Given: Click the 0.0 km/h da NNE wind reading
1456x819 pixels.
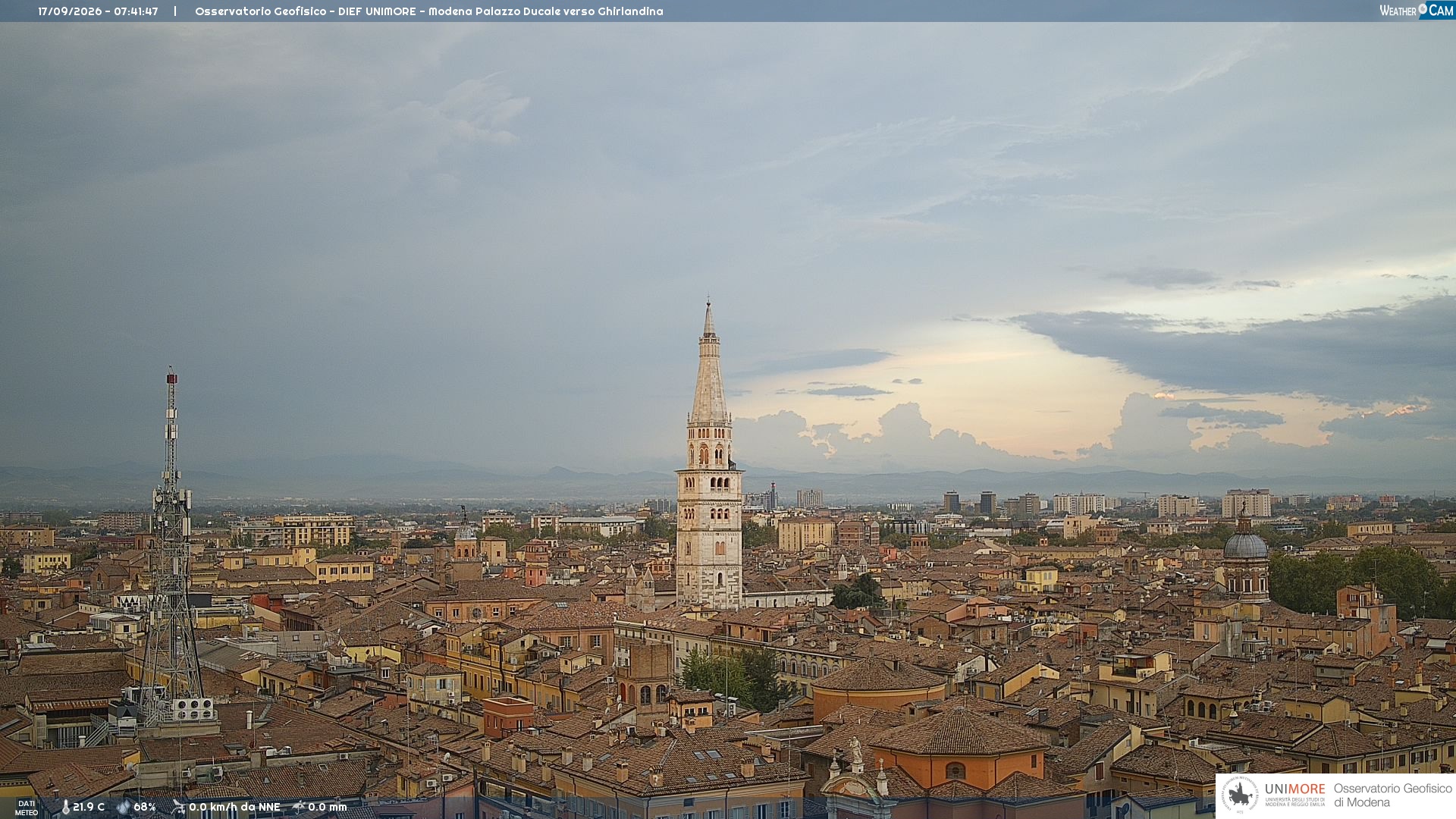Looking at the screenshot, I should (x=234, y=807).
